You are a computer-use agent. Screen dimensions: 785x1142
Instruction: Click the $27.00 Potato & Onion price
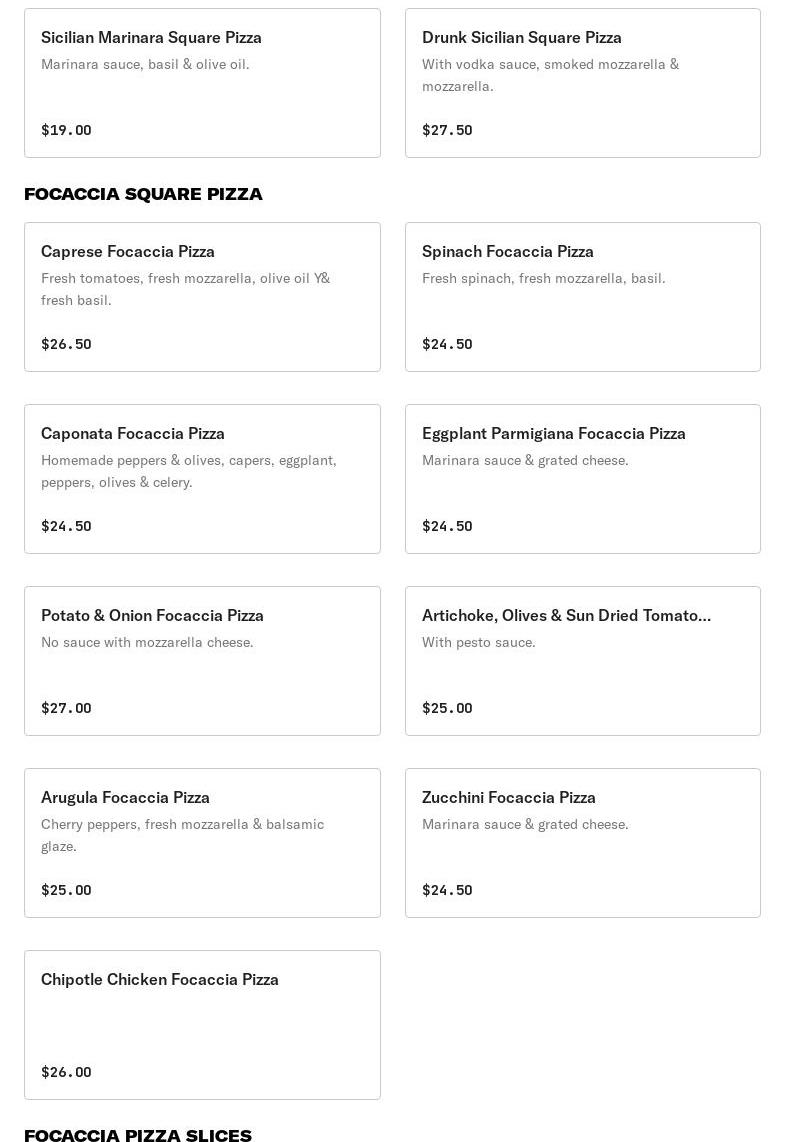66,709
